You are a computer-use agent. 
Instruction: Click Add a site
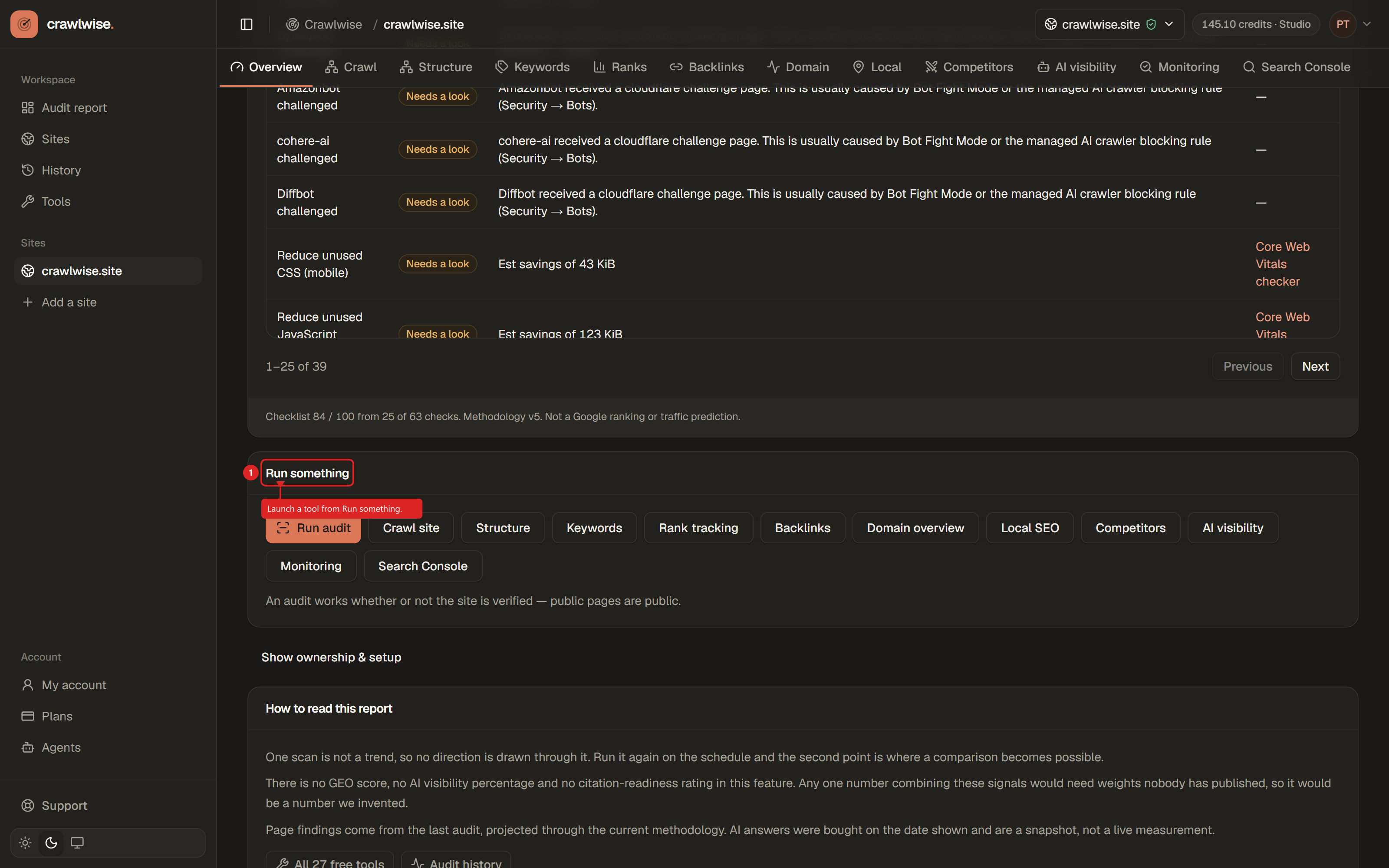pyautogui.click(x=108, y=302)
